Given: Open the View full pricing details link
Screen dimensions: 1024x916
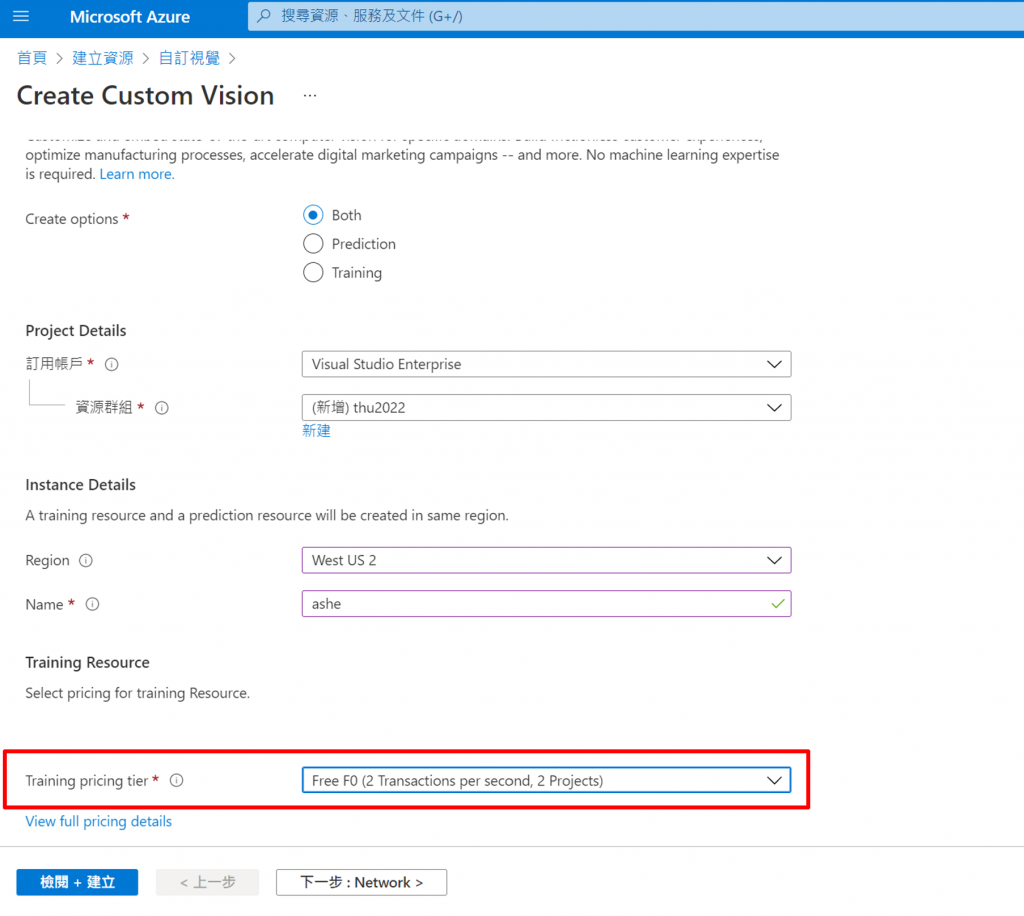Looking at the screenshot, I should pyautogui.click(x=98, y=822).
